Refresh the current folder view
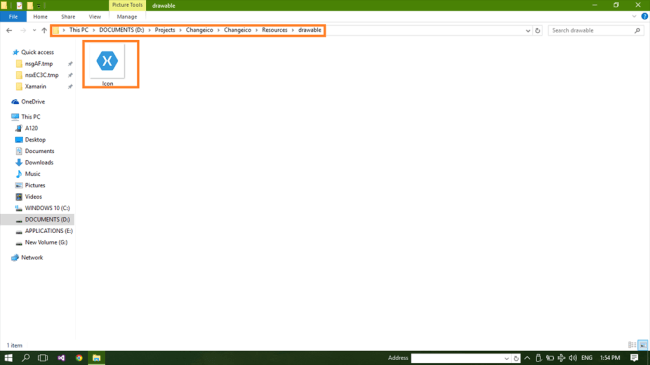Screen dimensions: 650x365 (x=538, y=31)
